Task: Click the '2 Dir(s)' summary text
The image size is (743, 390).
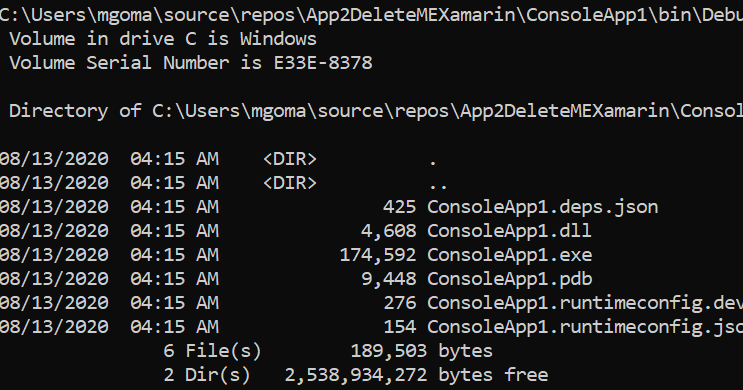Action: click(x=207, y=375)
